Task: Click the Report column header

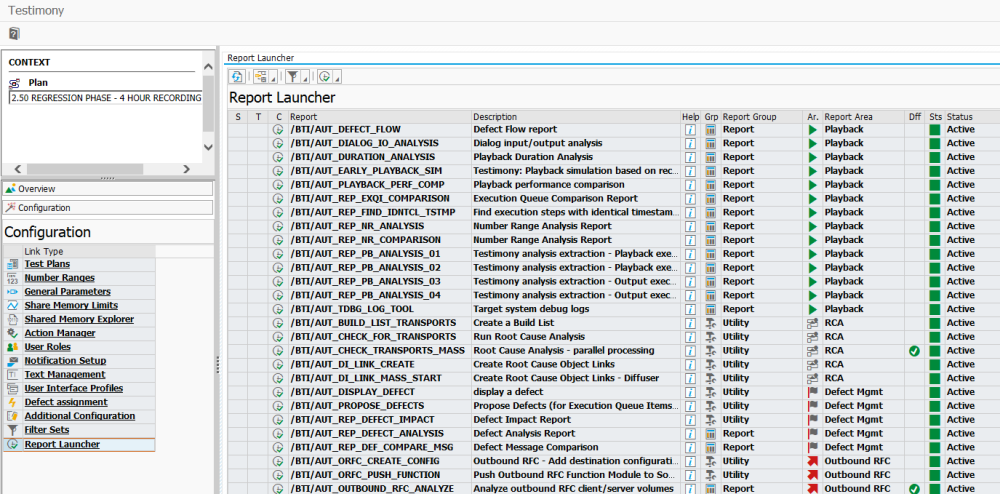Action: coord(379,117)
